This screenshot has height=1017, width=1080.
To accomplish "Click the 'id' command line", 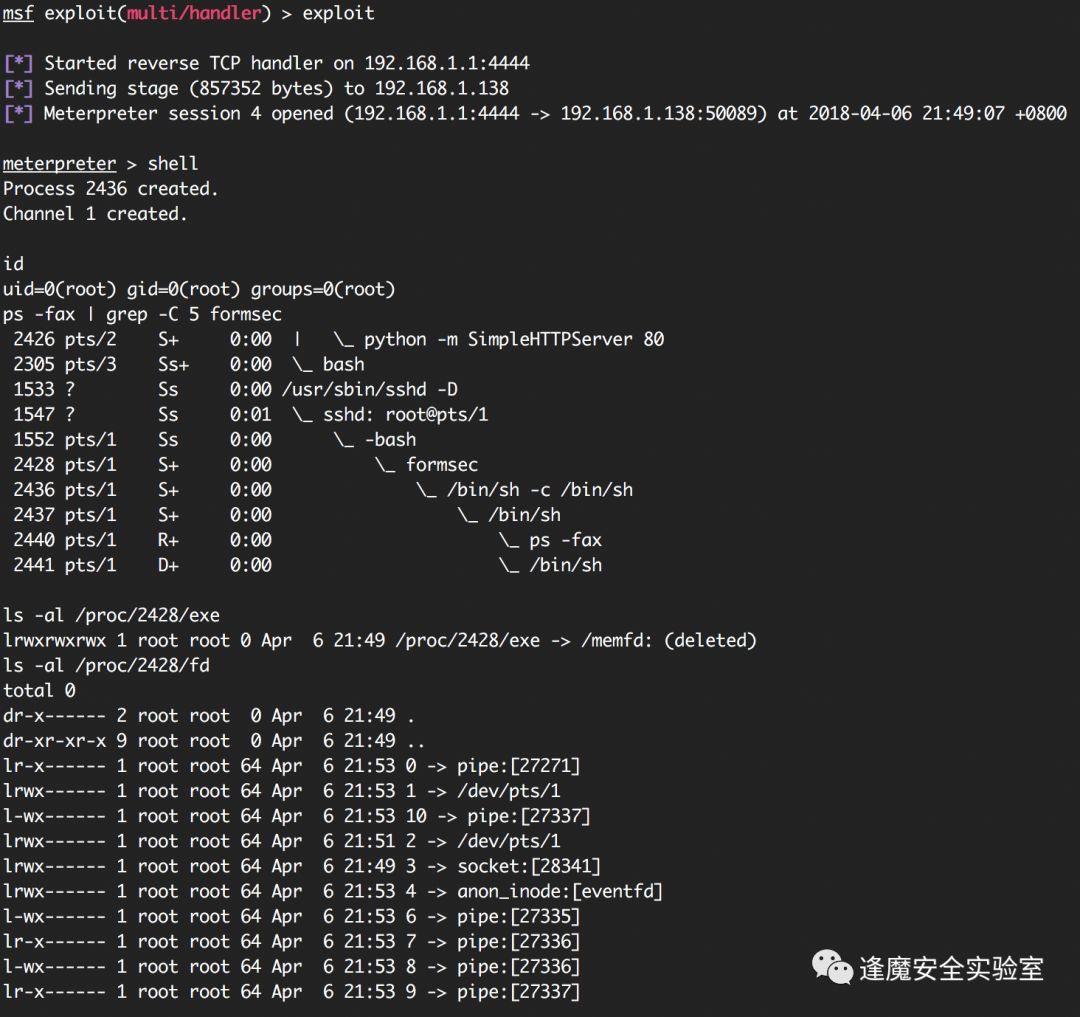I will (13, 264).
